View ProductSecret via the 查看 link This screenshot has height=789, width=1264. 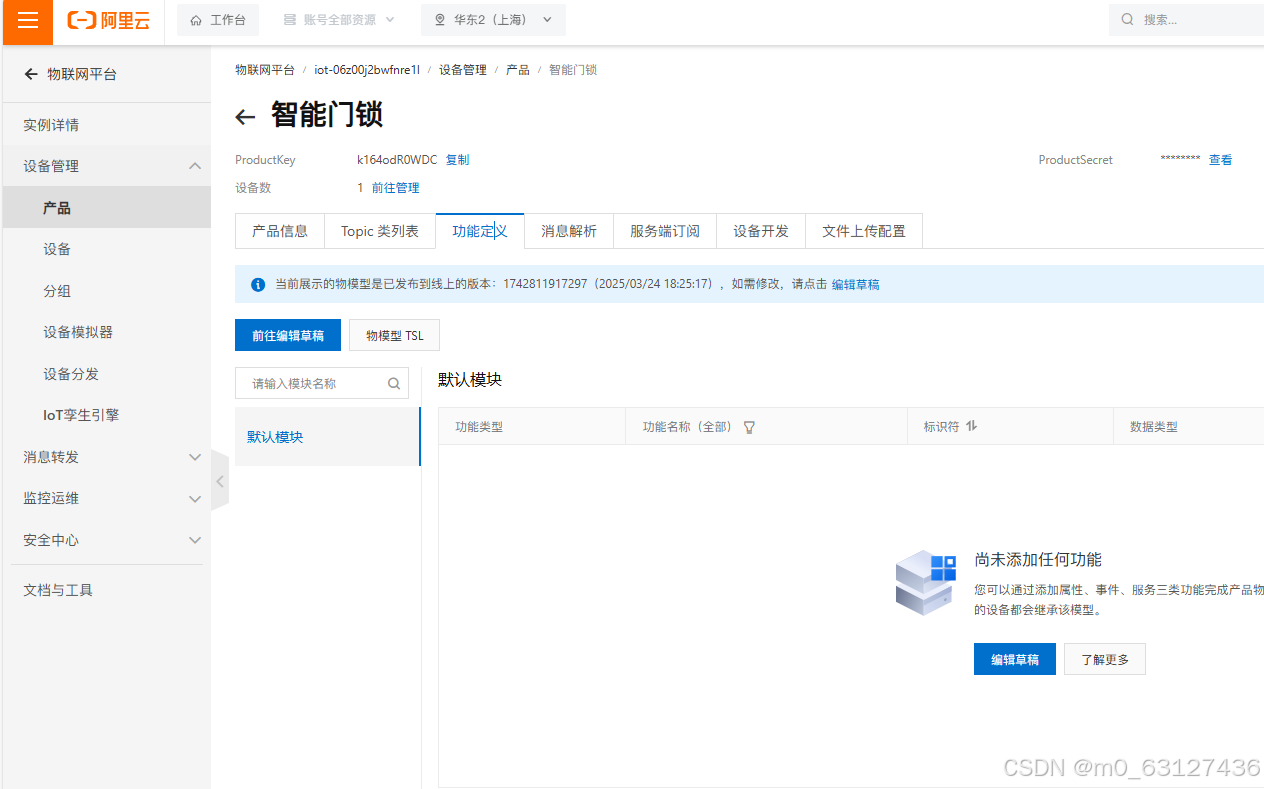point(1221,159)
